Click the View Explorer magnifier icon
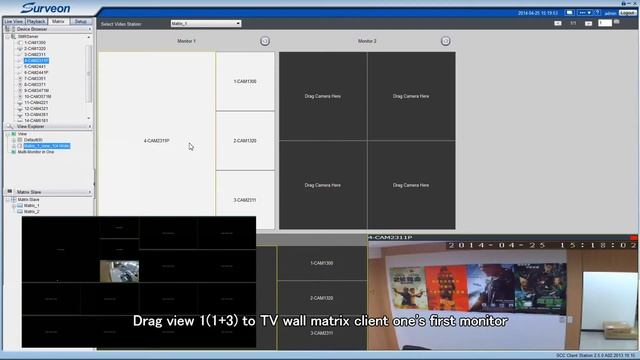This screenshot has width=640, height=360. 10,127
